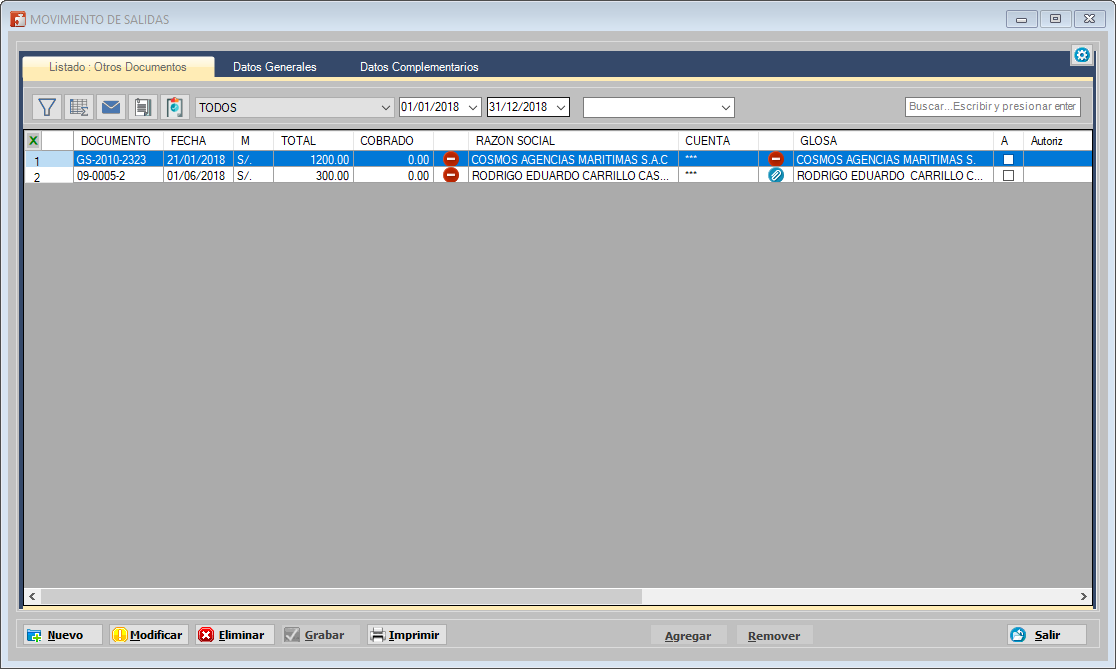Click blue attachment icon before RODRIGO glosa
The width and height of the screenshot is (1116, 669).
(776, 174)
